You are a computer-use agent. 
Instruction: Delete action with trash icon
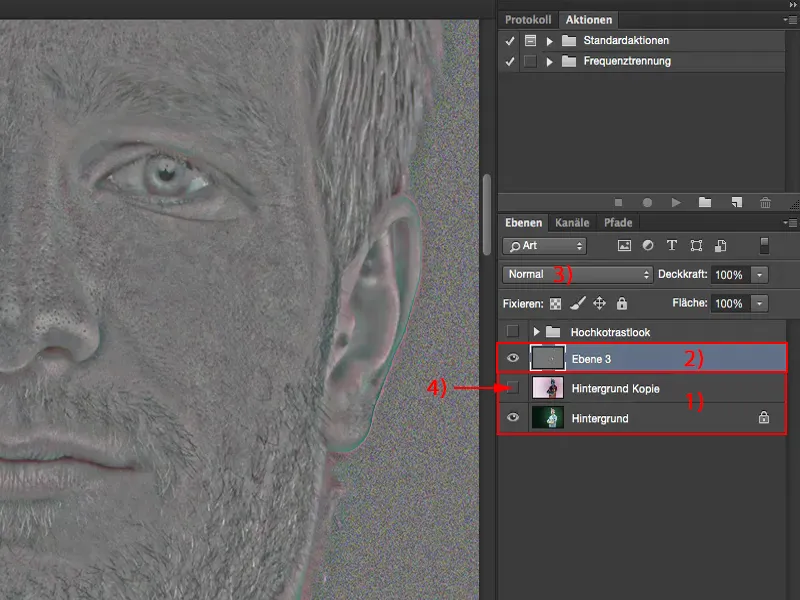(765, 203)
